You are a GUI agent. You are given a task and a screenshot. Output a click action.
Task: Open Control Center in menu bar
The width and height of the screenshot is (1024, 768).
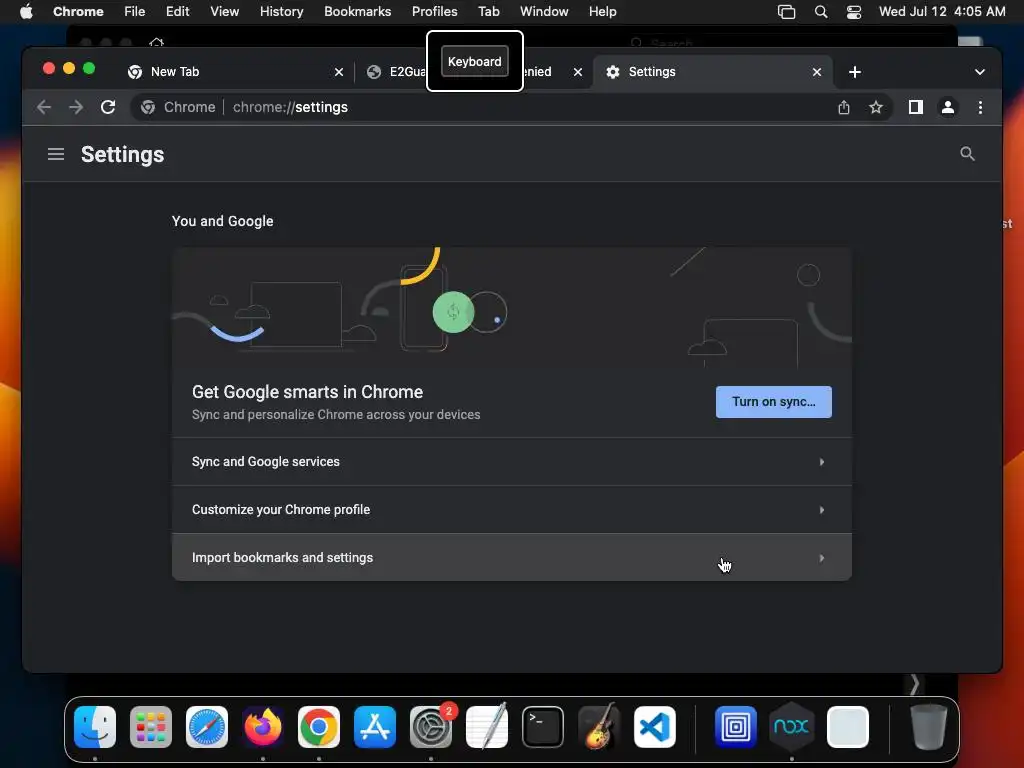tap(854, 11)
